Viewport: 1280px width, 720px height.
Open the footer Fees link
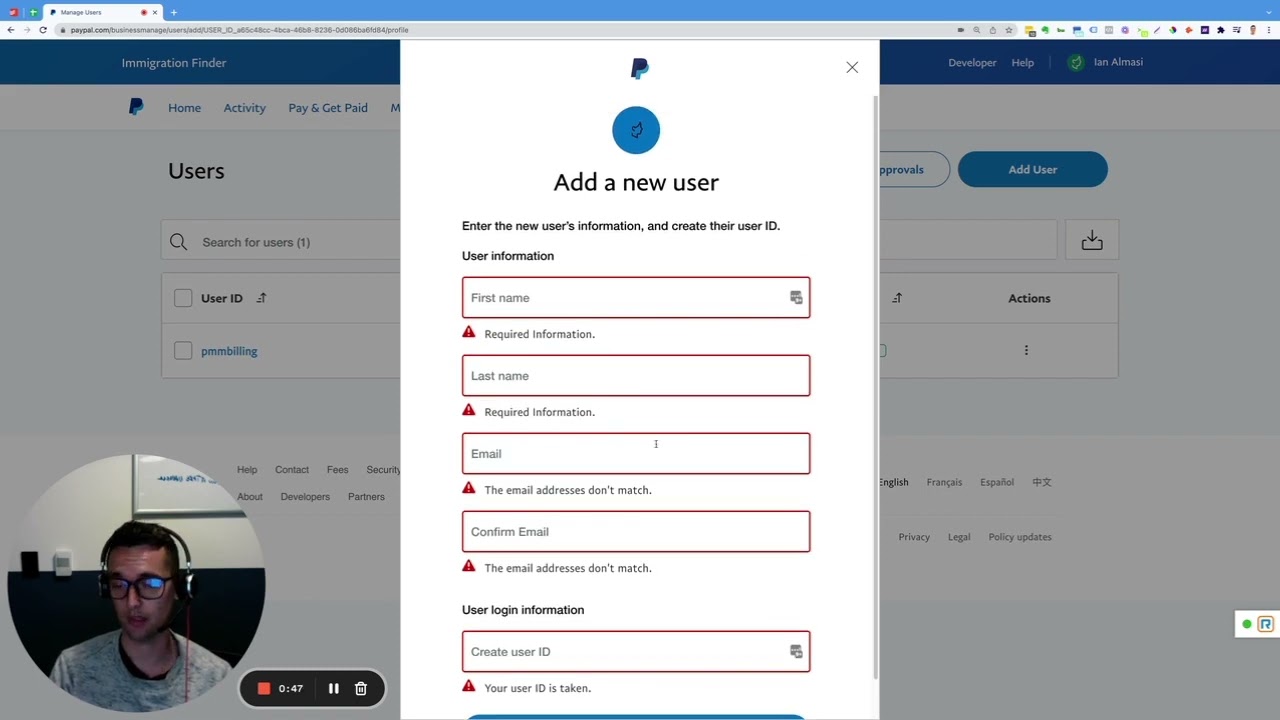[338, 470]
